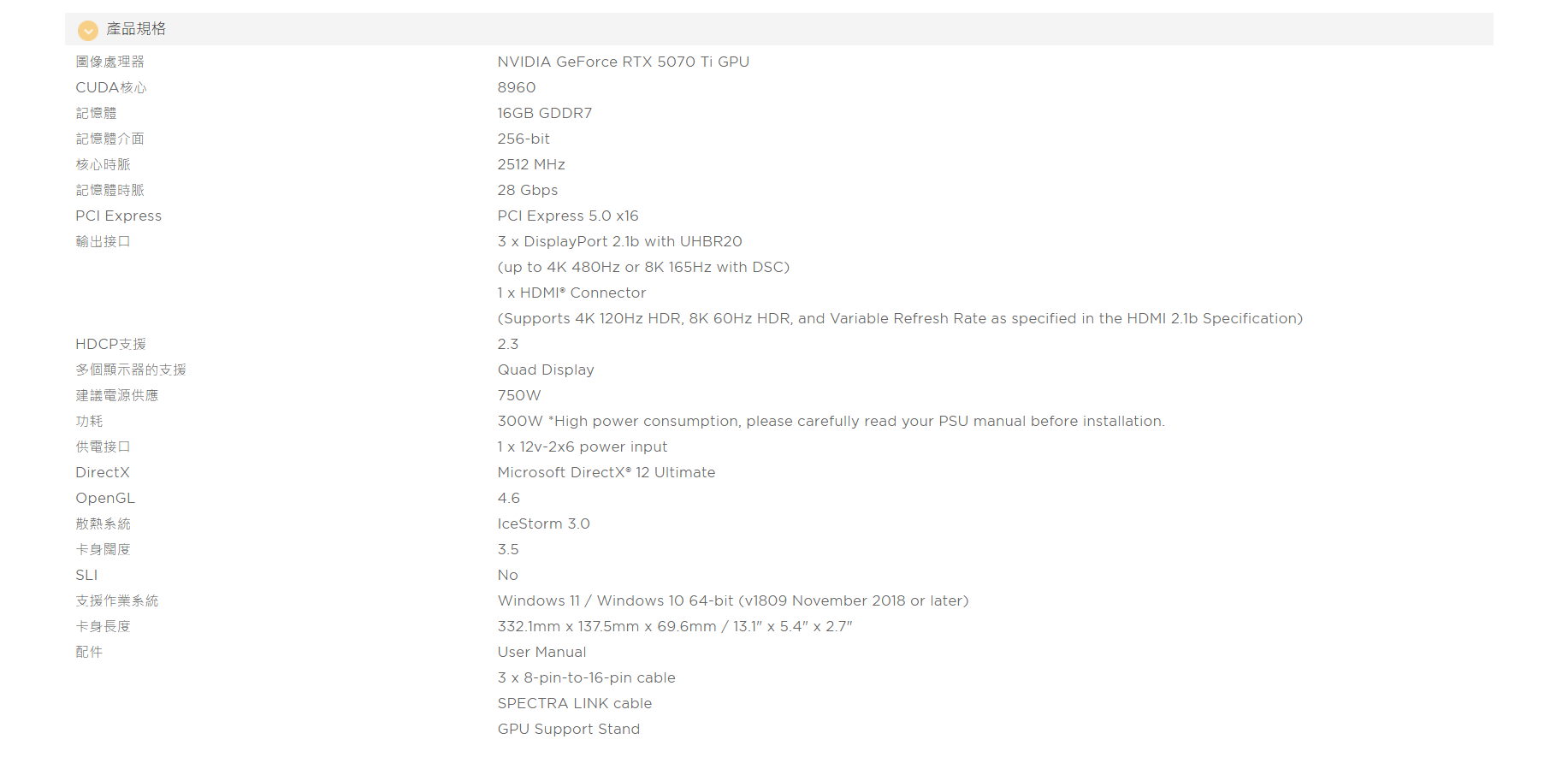Click the GPU Support Stand accessory line

(x=569, y=729)
